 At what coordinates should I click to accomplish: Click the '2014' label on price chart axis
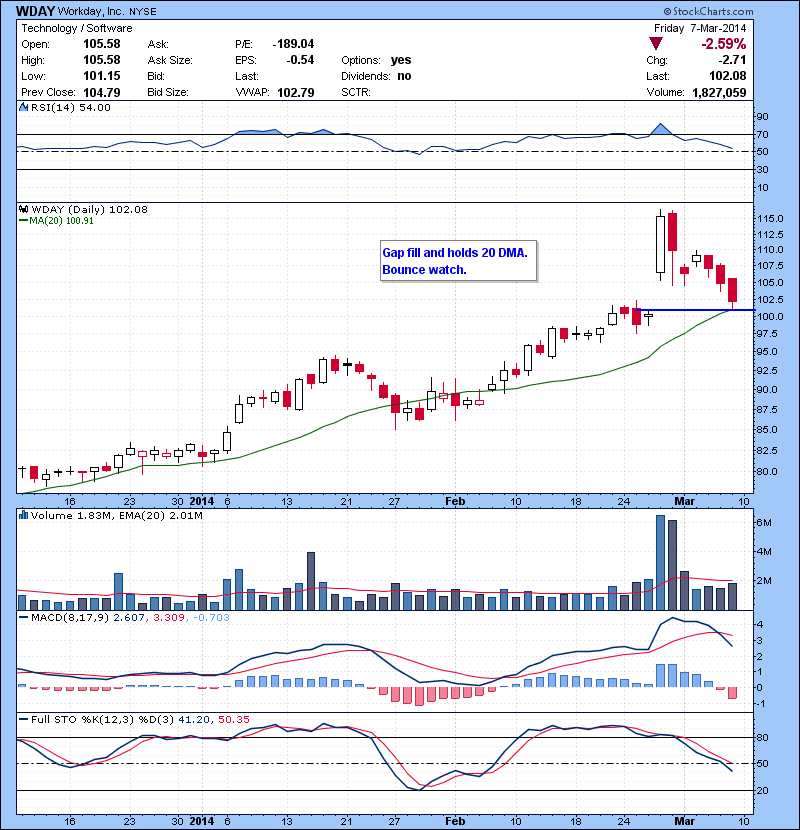pyautogui.click(x=202, y=501)
